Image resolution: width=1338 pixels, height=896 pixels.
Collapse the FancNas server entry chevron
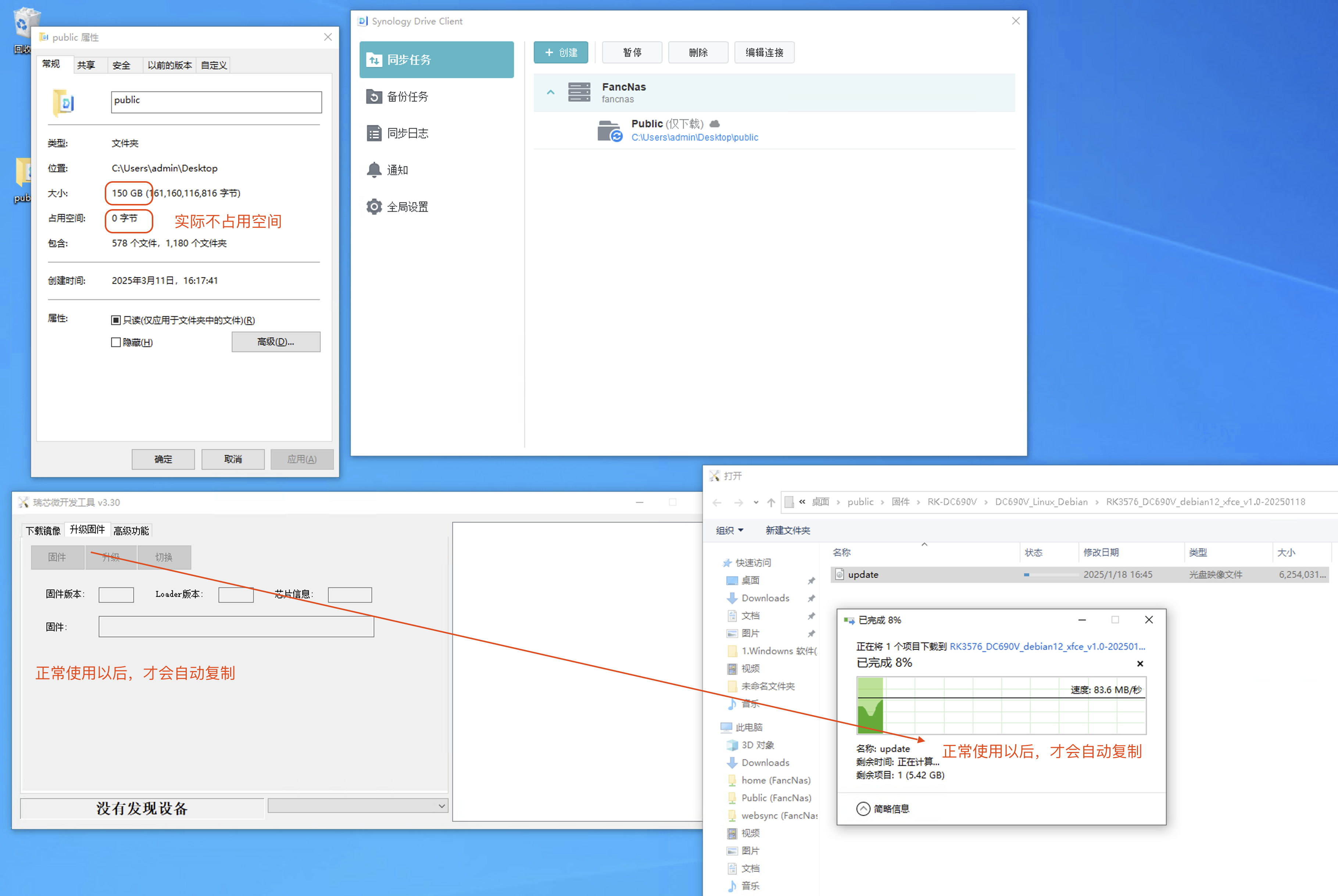550,92
